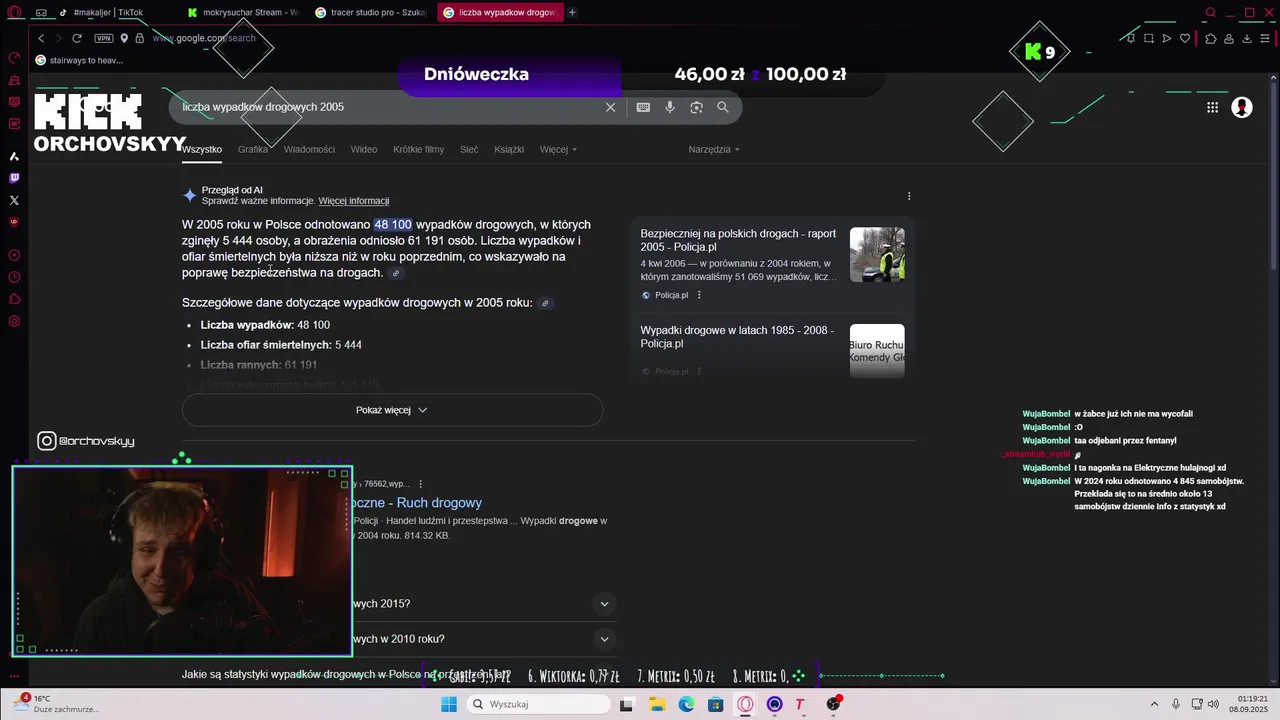
Task: Open 'Bezpieczniej na polskich drogach' Policja.pl result
Action: click(x=738, y=240)
